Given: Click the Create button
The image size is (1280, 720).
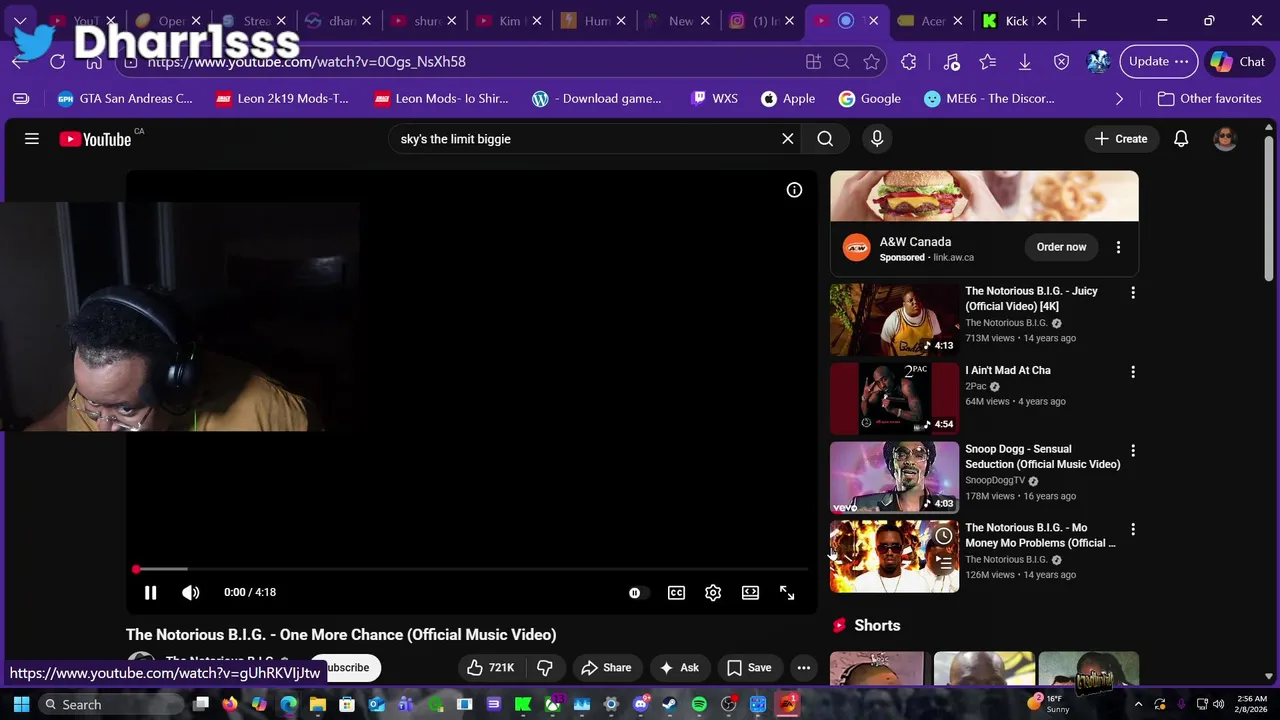Looking at the screenshot, I should tap(1121, 139).
